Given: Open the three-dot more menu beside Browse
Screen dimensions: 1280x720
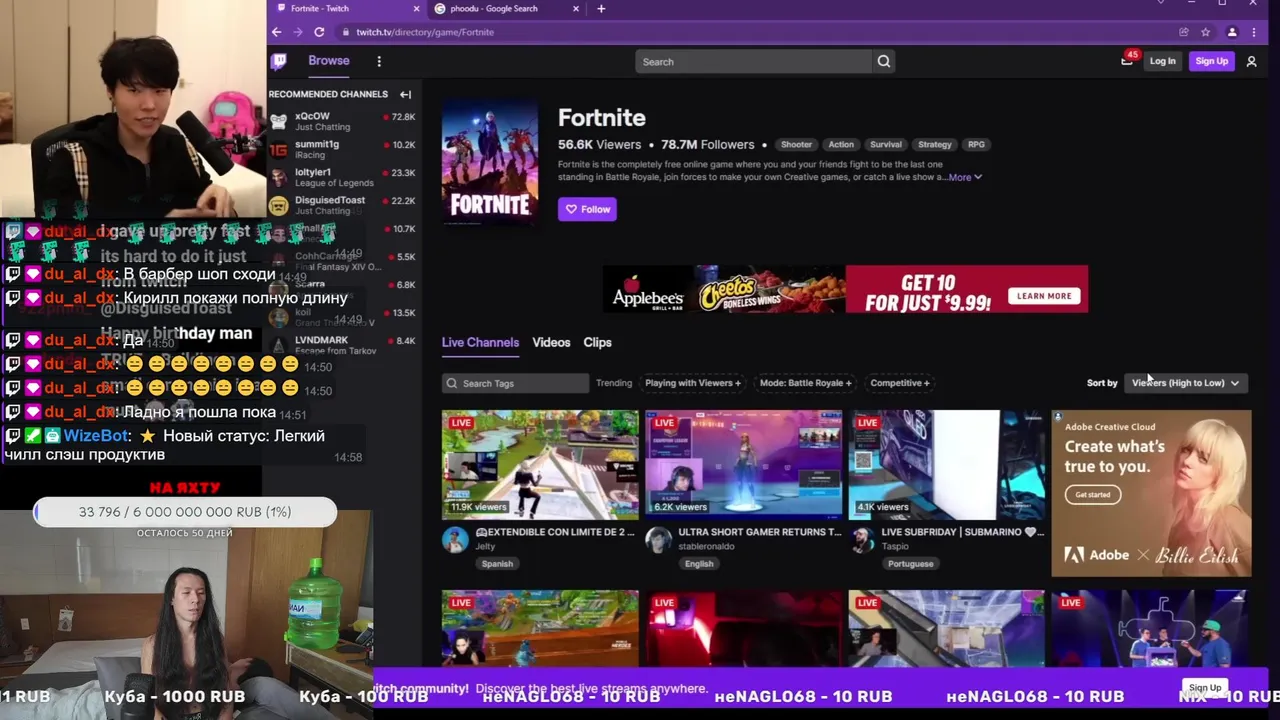Looking at the screenshot, I should (x=379, y=61).
